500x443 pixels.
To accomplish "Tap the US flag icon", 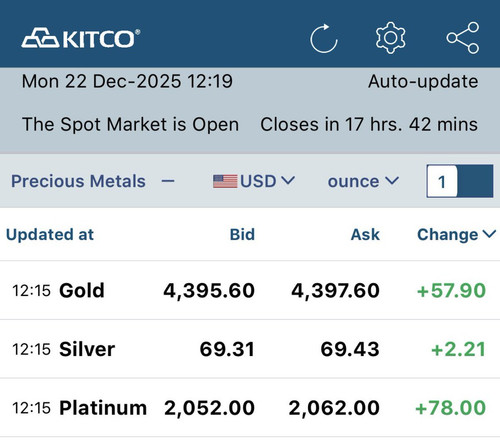I will pos(225,181).
